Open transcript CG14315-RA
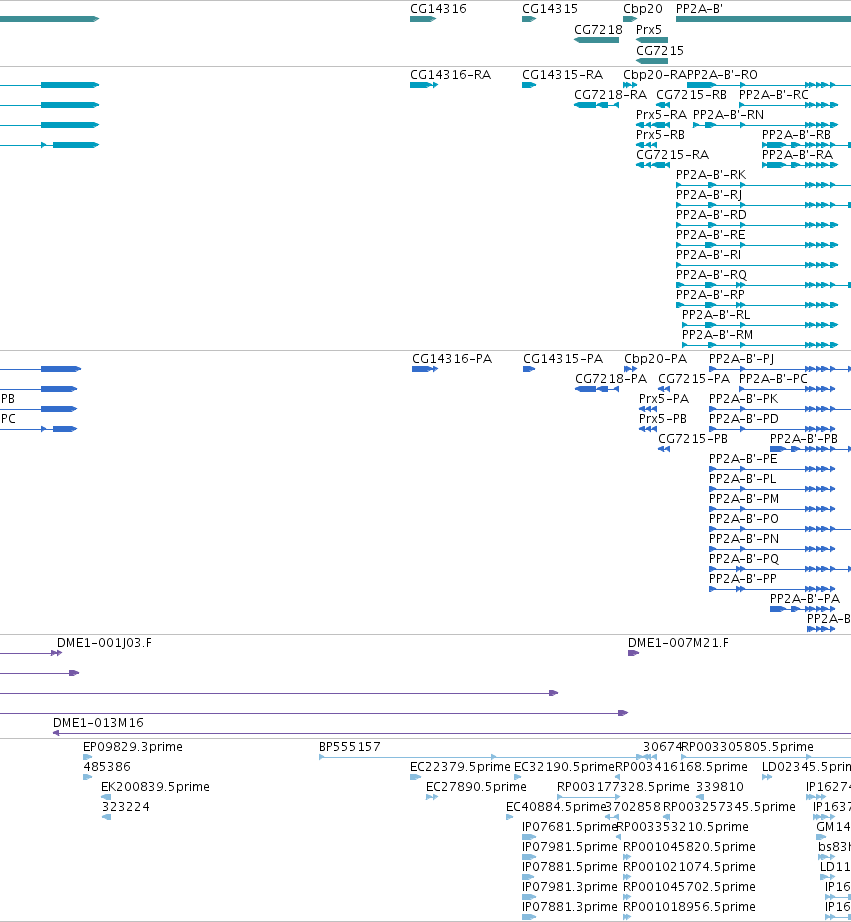 pyautogui.click(x=562, y=75)
